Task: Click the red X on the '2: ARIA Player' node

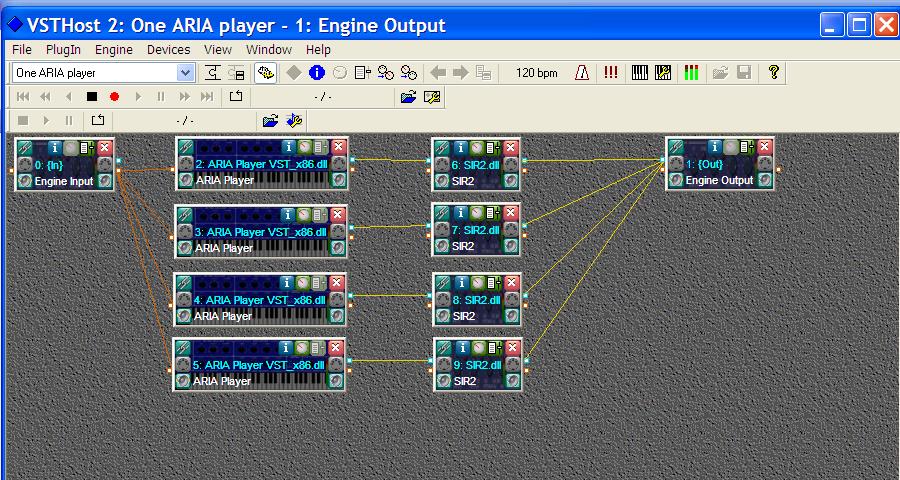Action: [338, 147]
